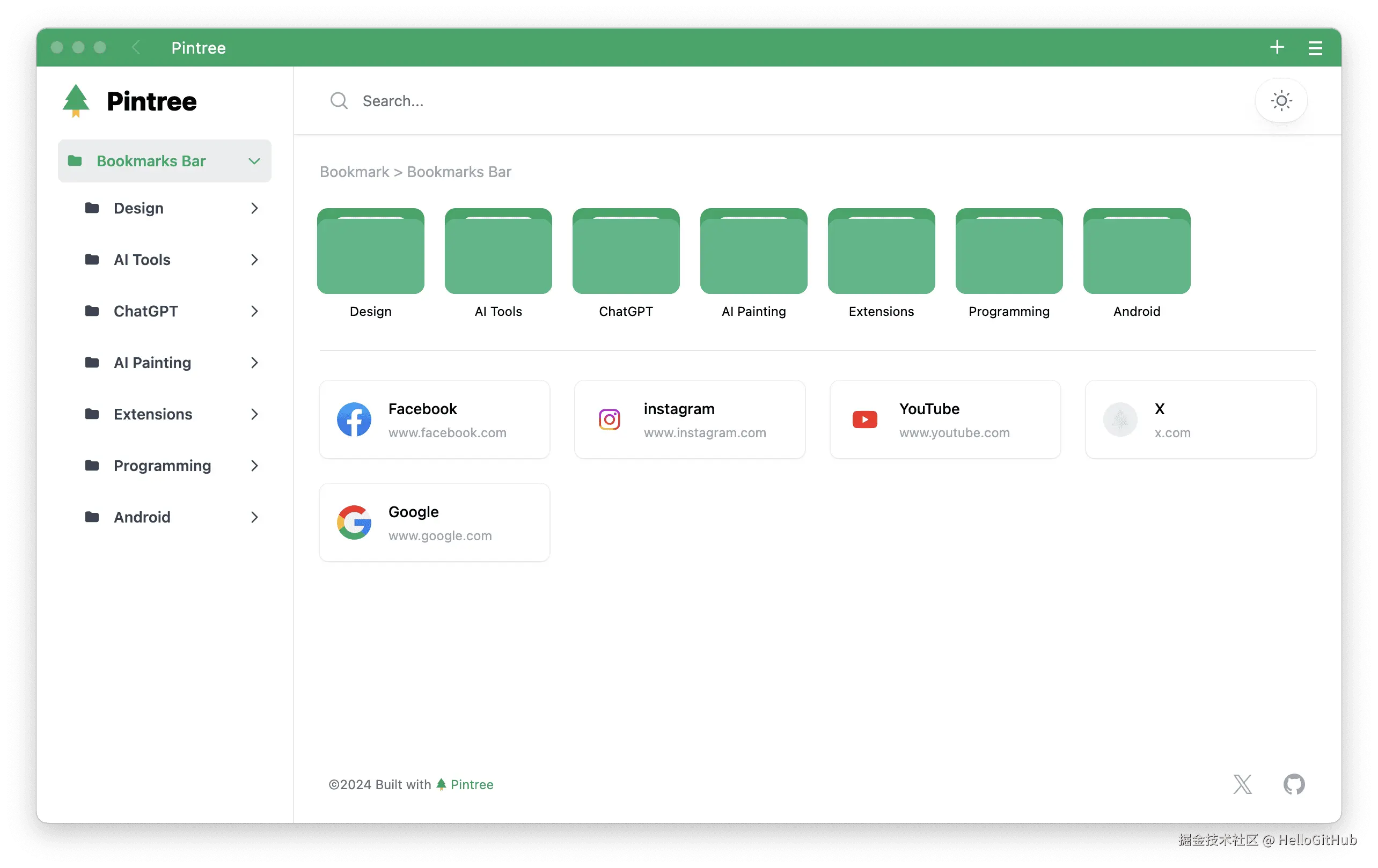The width and height of the screenshot is (1378, 868).
Task: Expand the Design folder chevron in sidebar
Action: coord(254,208)
